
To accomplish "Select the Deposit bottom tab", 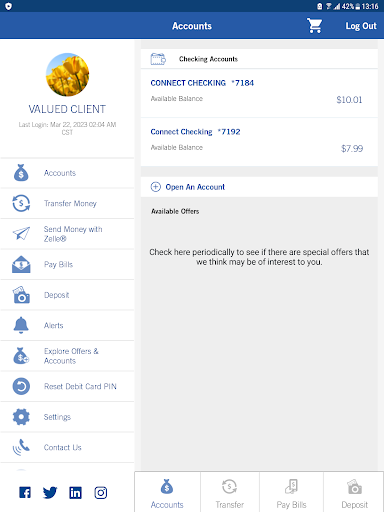I will 354,493.
